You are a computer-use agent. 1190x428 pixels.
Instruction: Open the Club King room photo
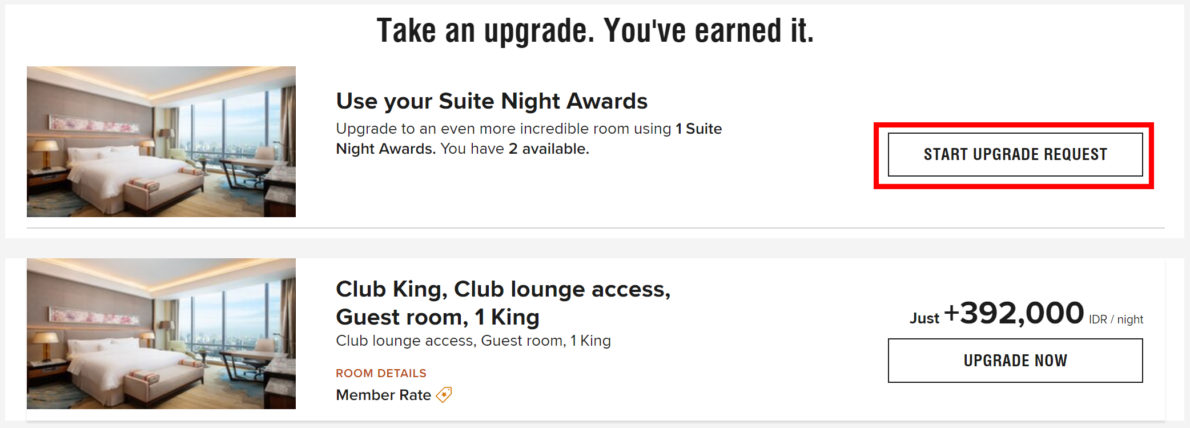pos(161,334)
